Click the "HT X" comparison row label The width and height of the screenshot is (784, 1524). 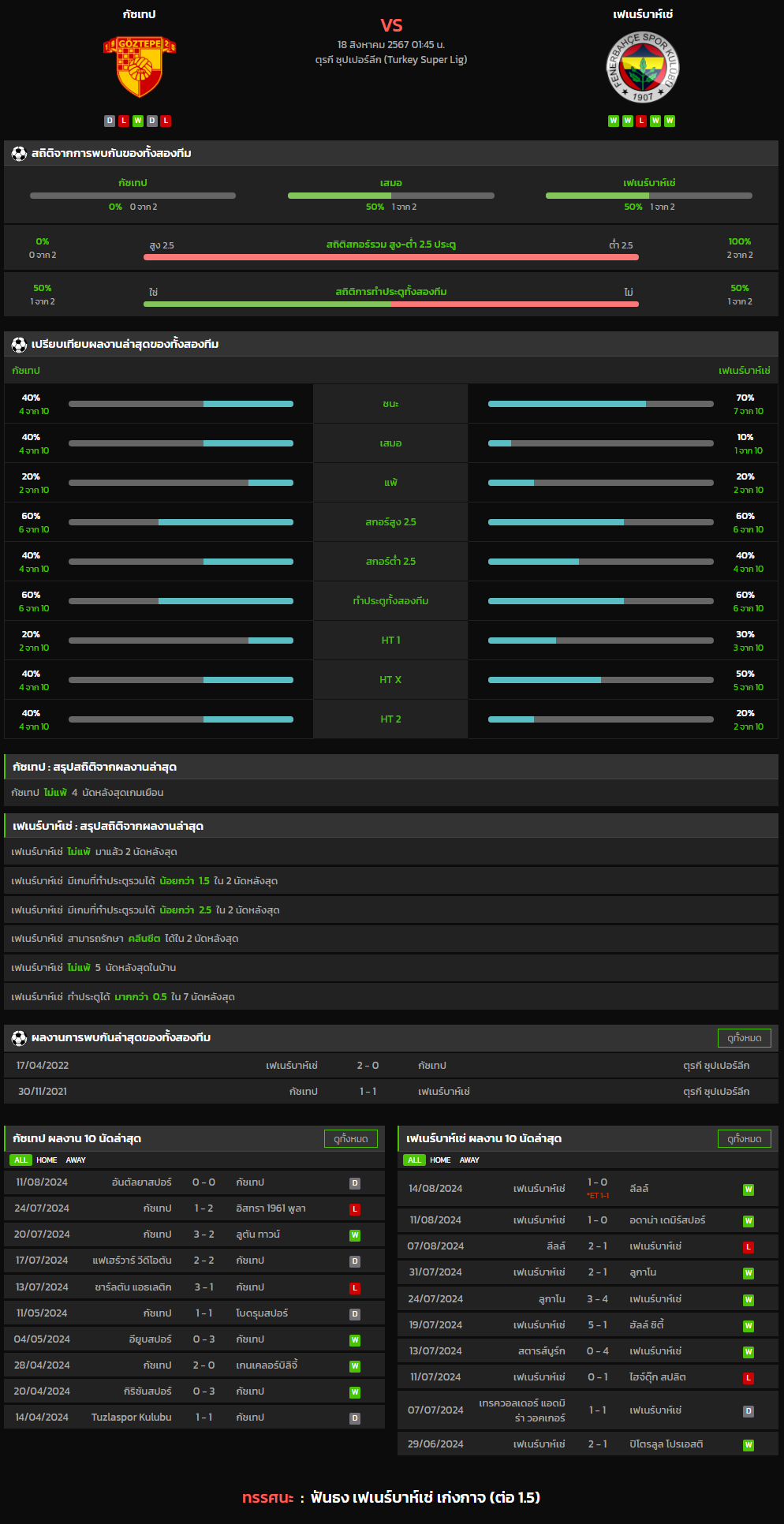[390, 680]
